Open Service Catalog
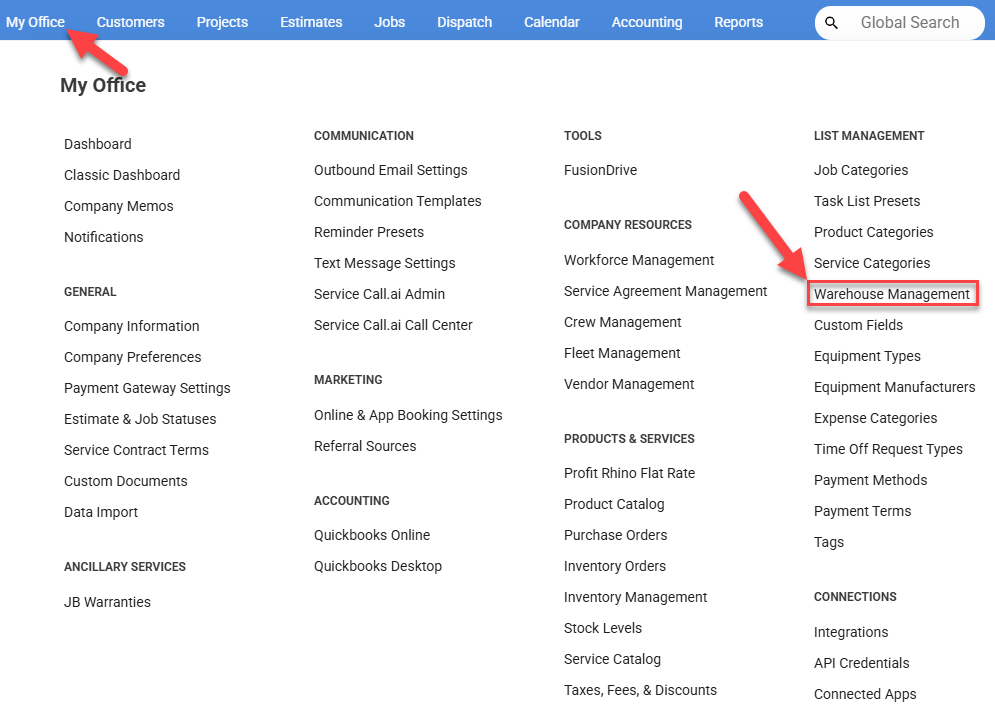This screenshot has width=995, height=710. coord(612,660)
